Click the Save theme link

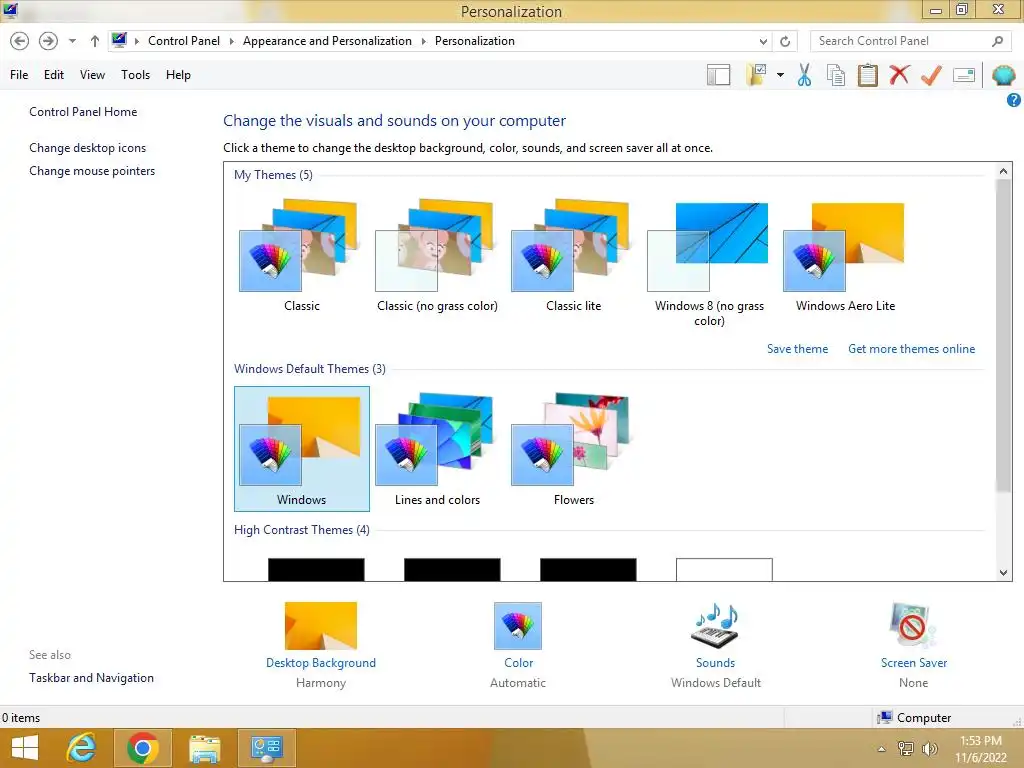[797, 349]
